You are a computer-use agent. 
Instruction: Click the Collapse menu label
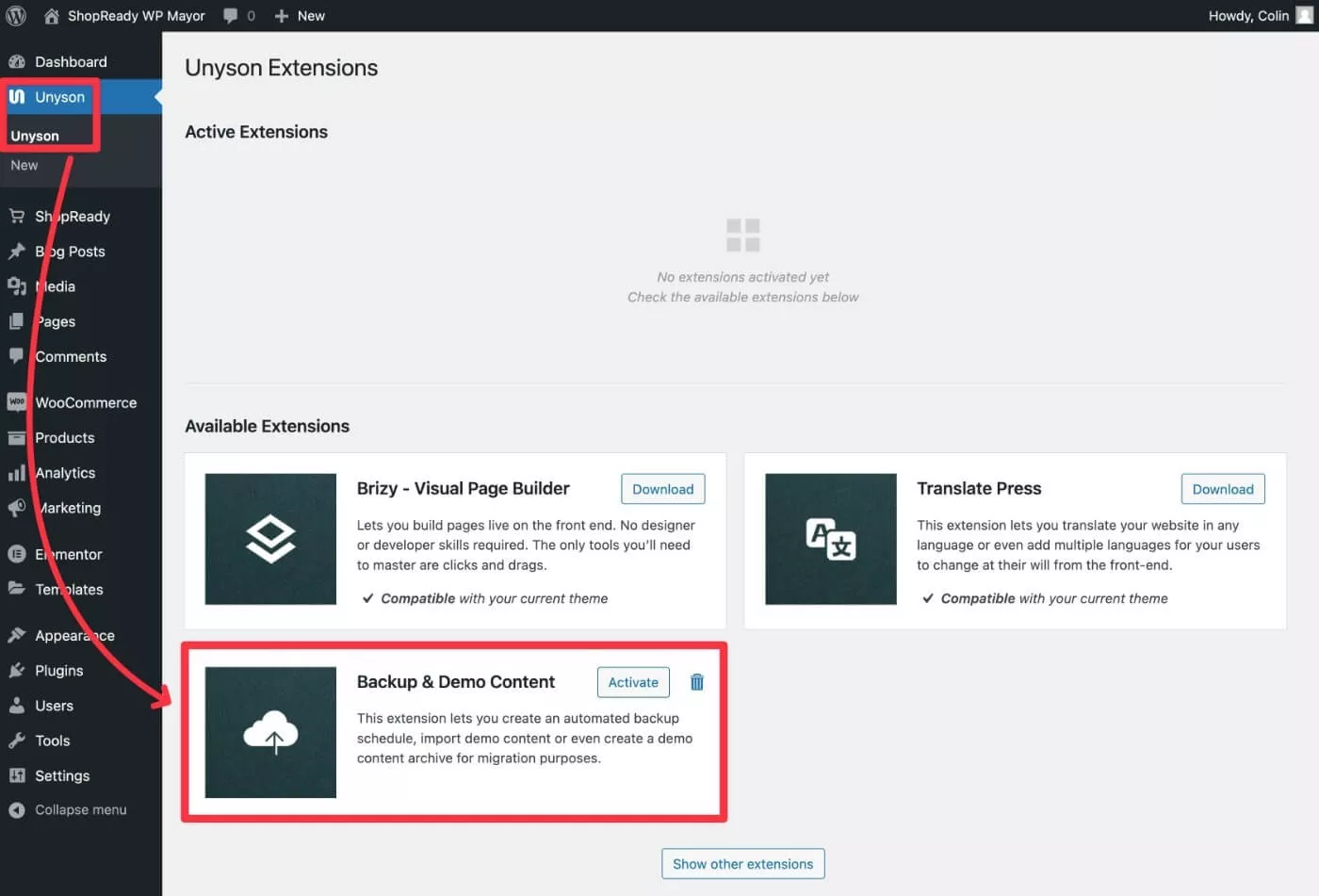[x=81, y=810]
